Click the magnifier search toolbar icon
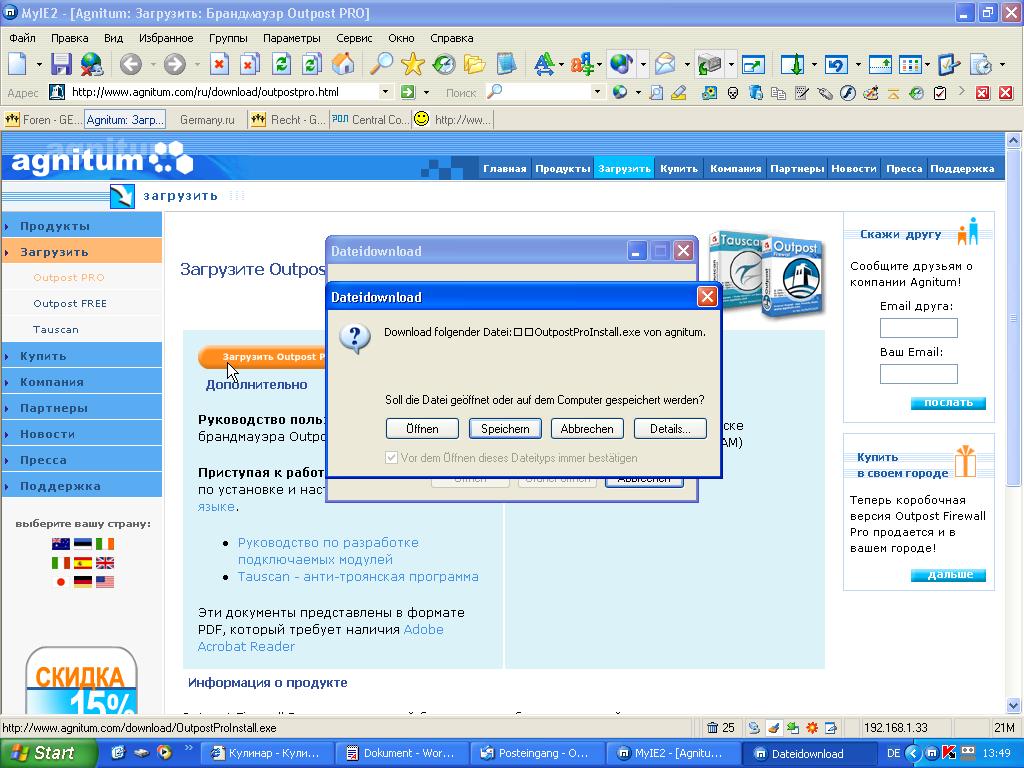The image size is (1024, 768). click(x=381, y=64)
